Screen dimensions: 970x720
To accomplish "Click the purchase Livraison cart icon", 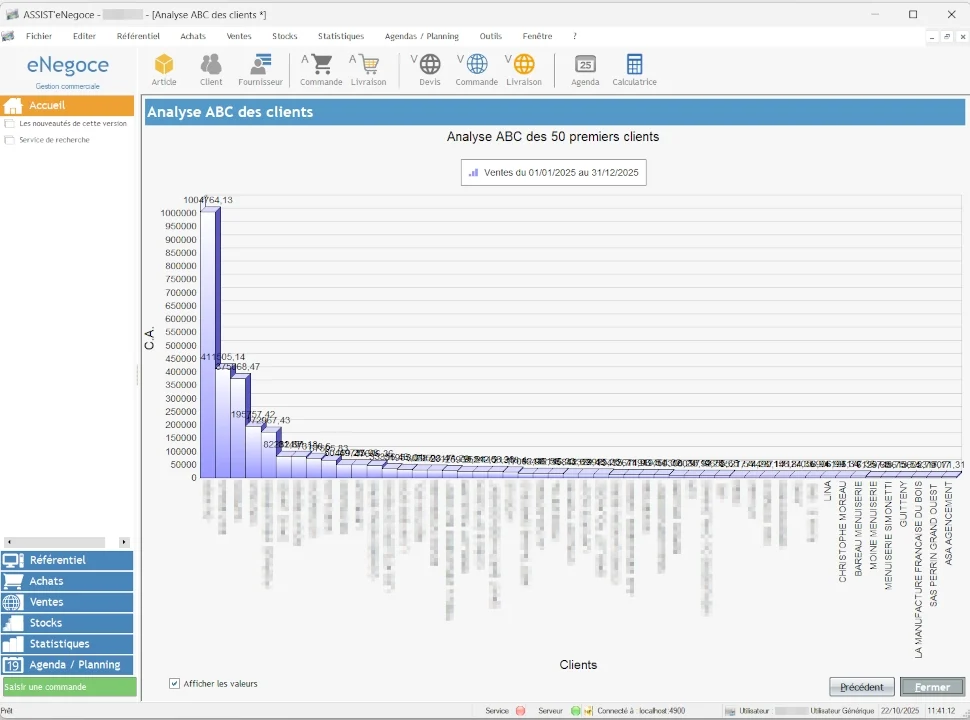I will (x=368, y=69).
